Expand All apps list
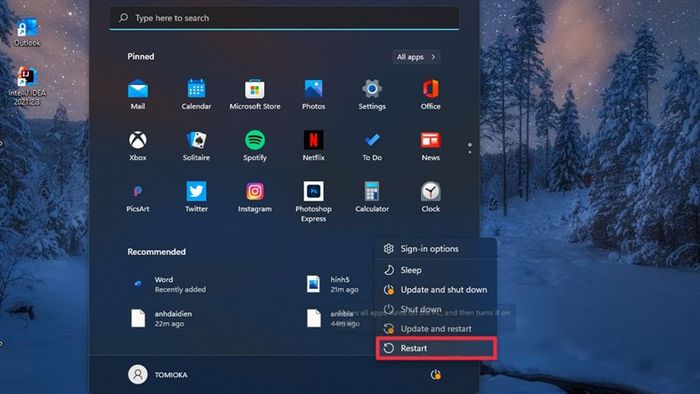 point(416,57)
